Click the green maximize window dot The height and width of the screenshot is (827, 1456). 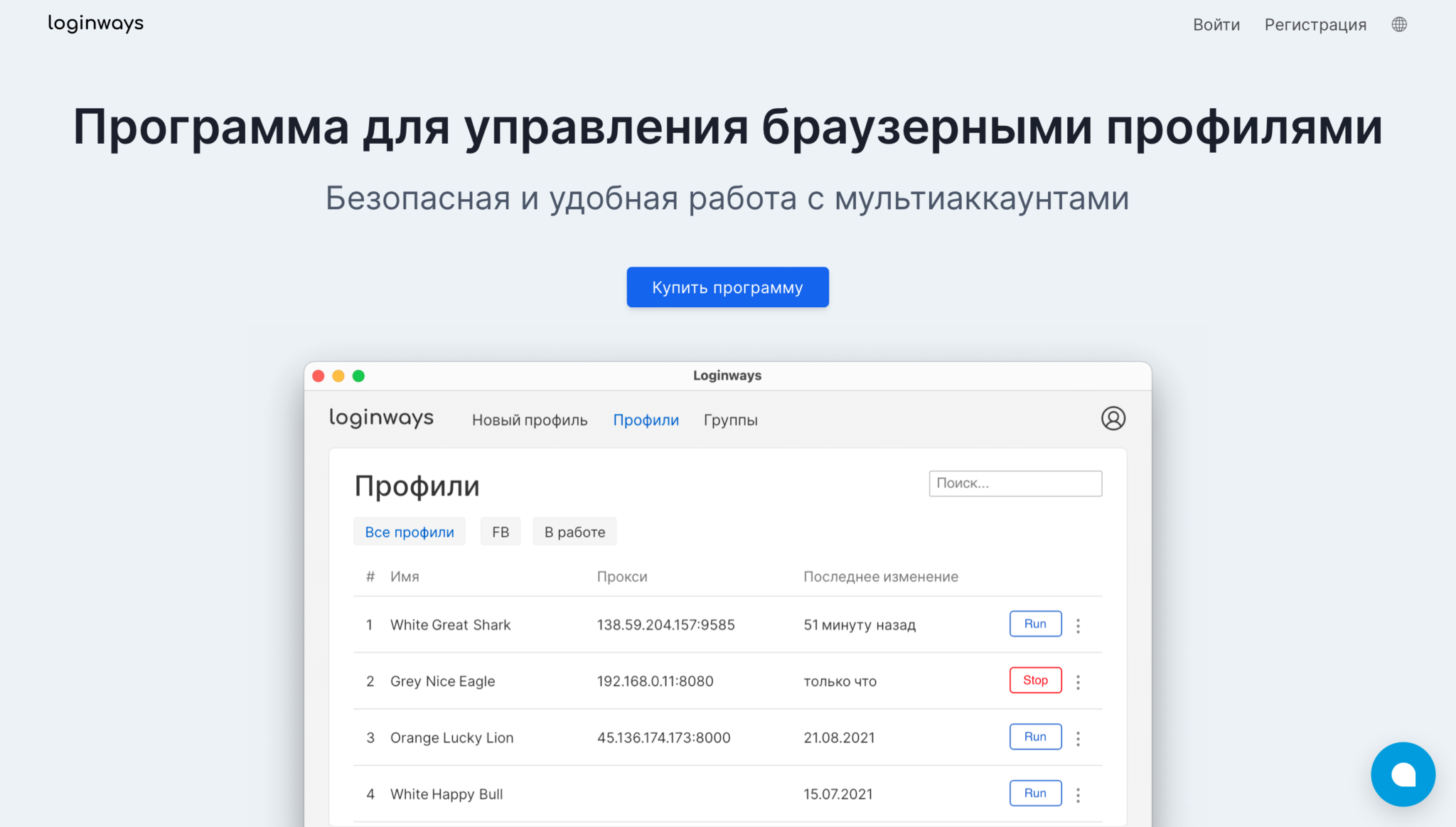(x=358, y=375)
